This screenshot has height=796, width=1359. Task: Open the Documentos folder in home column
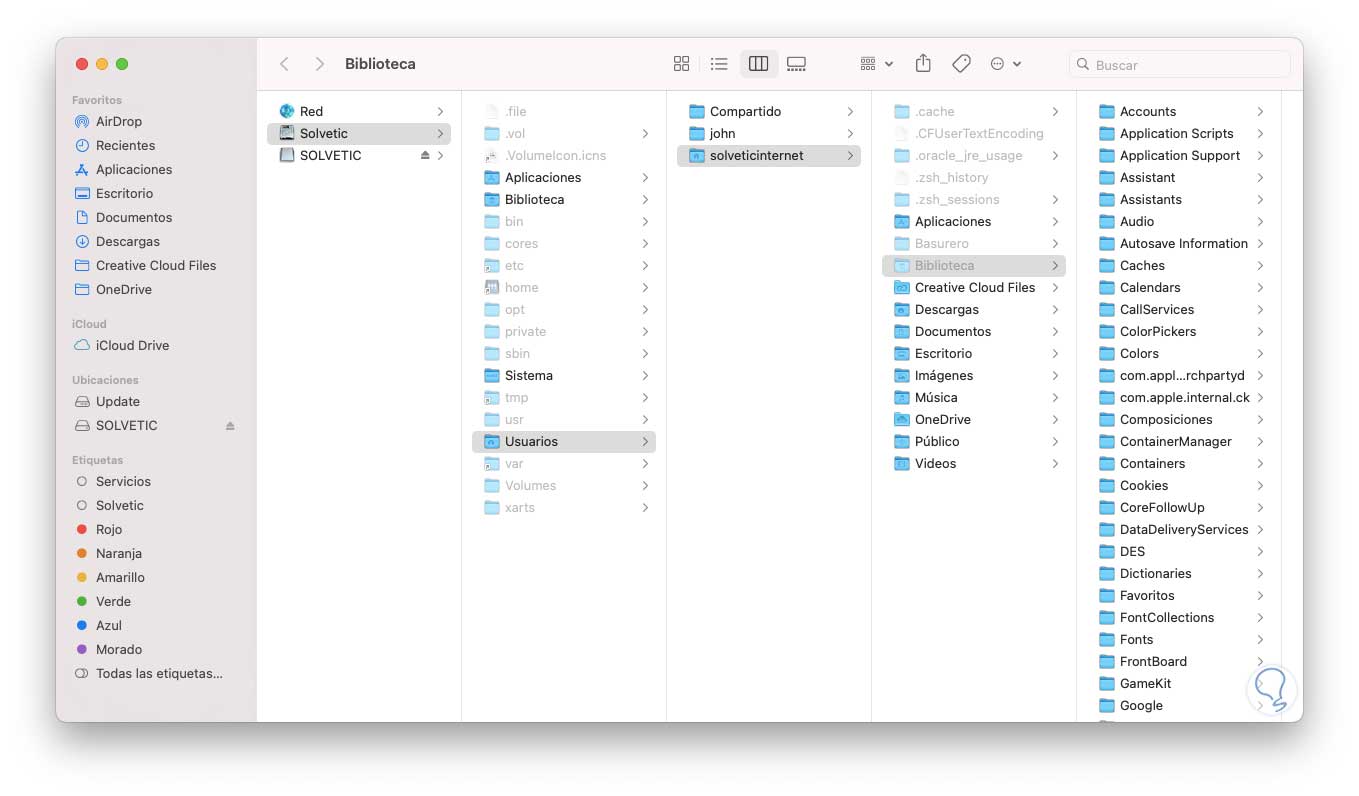974,331
